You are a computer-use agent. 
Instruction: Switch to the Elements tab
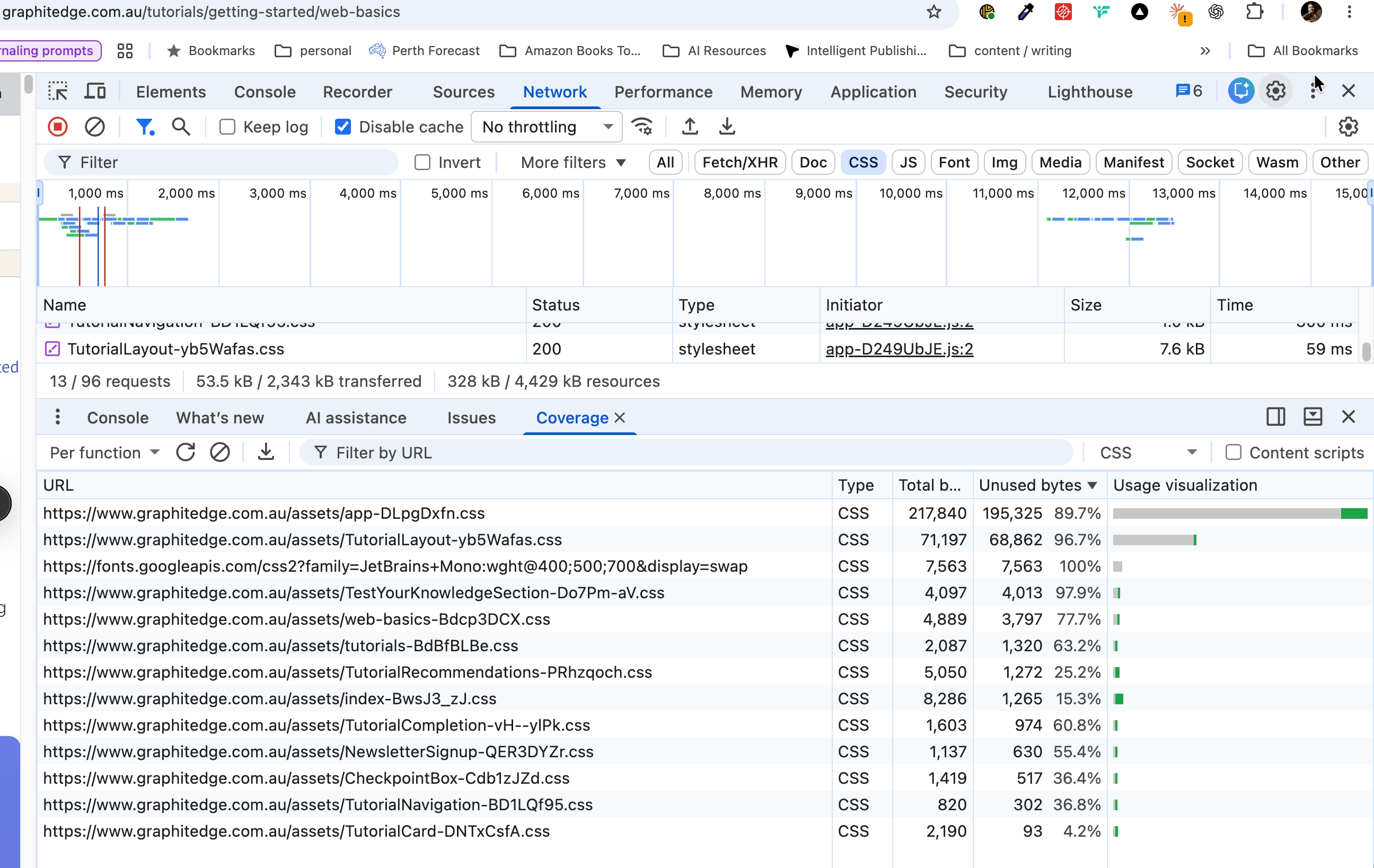pos(171,92)
